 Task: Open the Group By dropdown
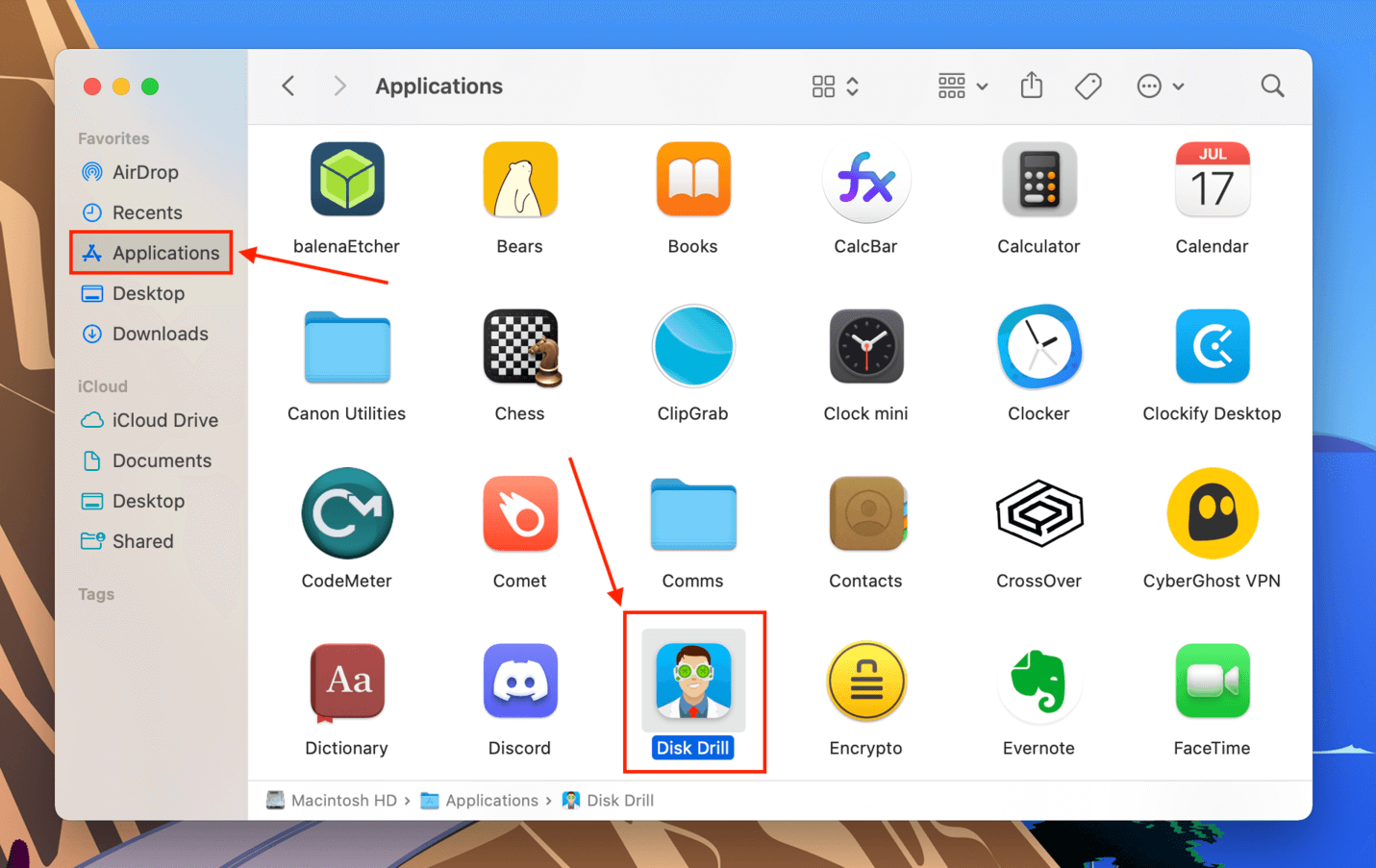(x=963, y=86)
